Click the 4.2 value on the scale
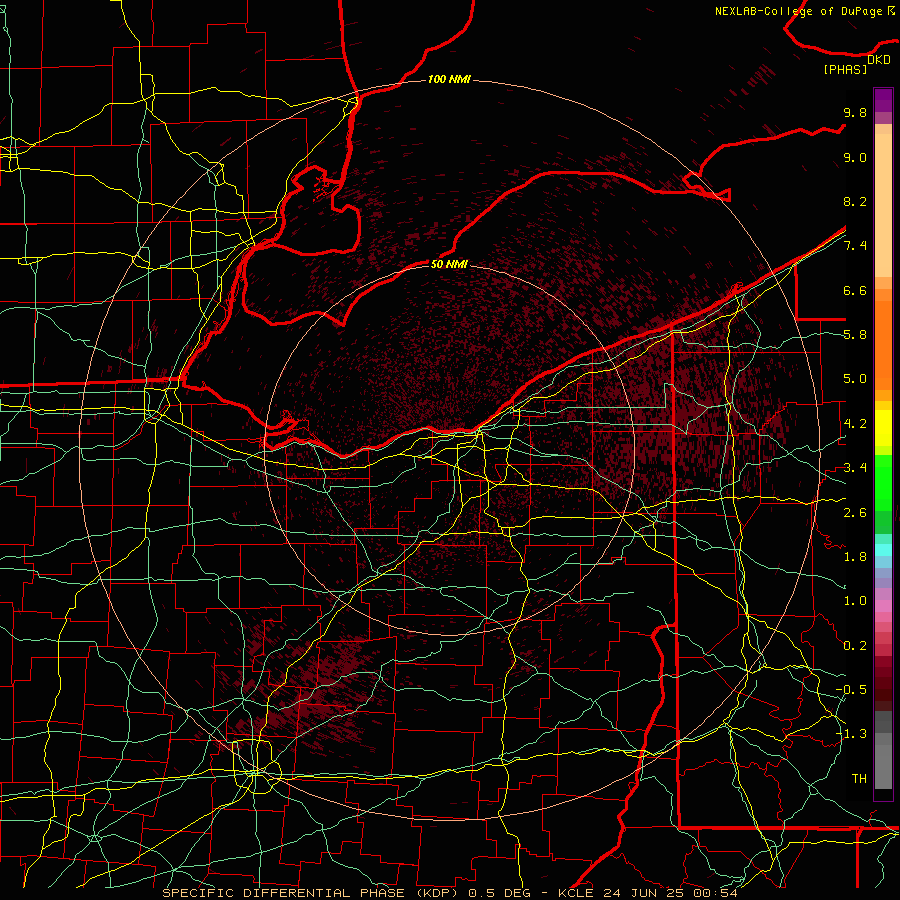The width and height of the screenshot is (900, 900). coord(855,424)
